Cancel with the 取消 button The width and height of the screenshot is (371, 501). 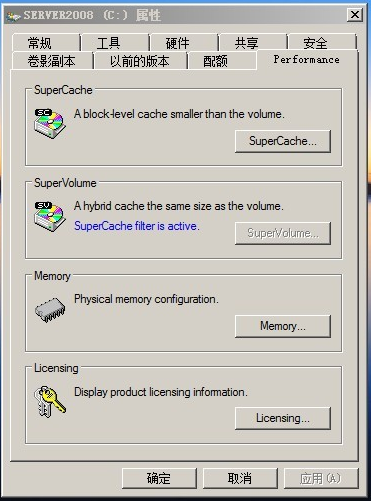click(x=240, y=478)
